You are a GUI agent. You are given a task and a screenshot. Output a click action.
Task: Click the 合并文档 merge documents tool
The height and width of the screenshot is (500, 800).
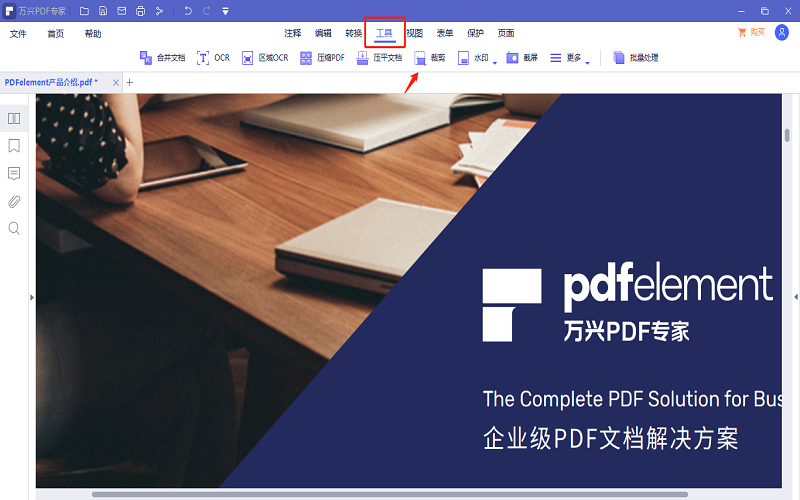tap(162, 58)
